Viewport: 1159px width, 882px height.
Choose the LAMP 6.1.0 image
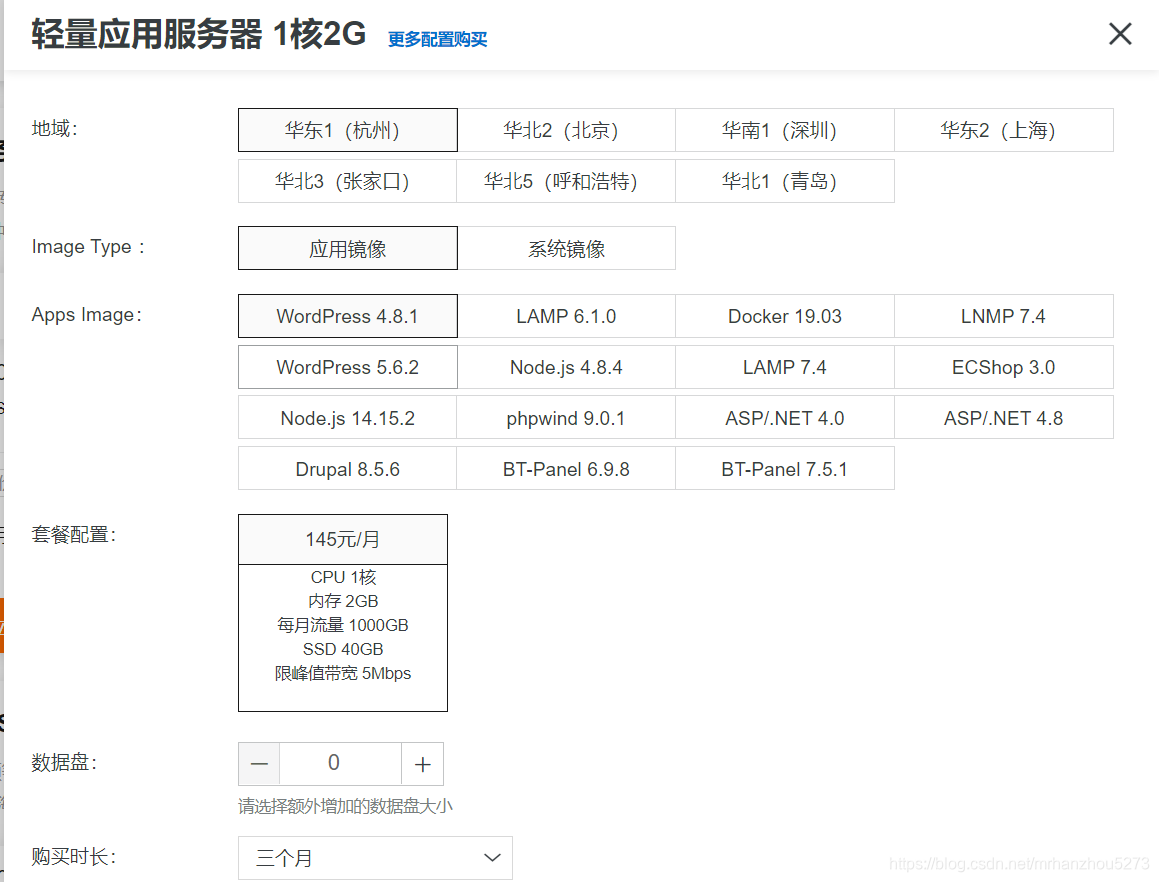[x=566, y=316]
